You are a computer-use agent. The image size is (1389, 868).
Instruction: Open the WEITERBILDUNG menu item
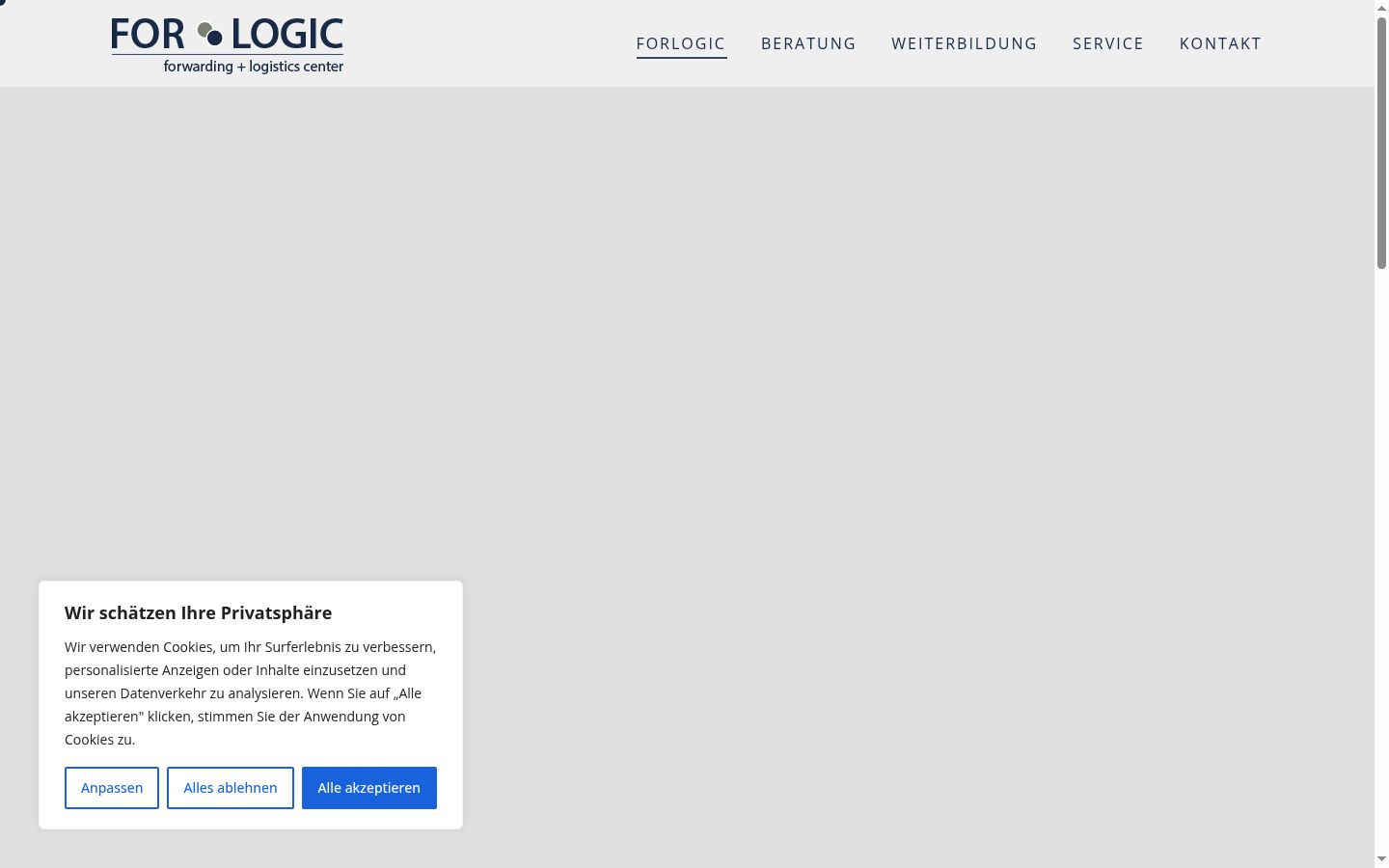coord(964,44)
